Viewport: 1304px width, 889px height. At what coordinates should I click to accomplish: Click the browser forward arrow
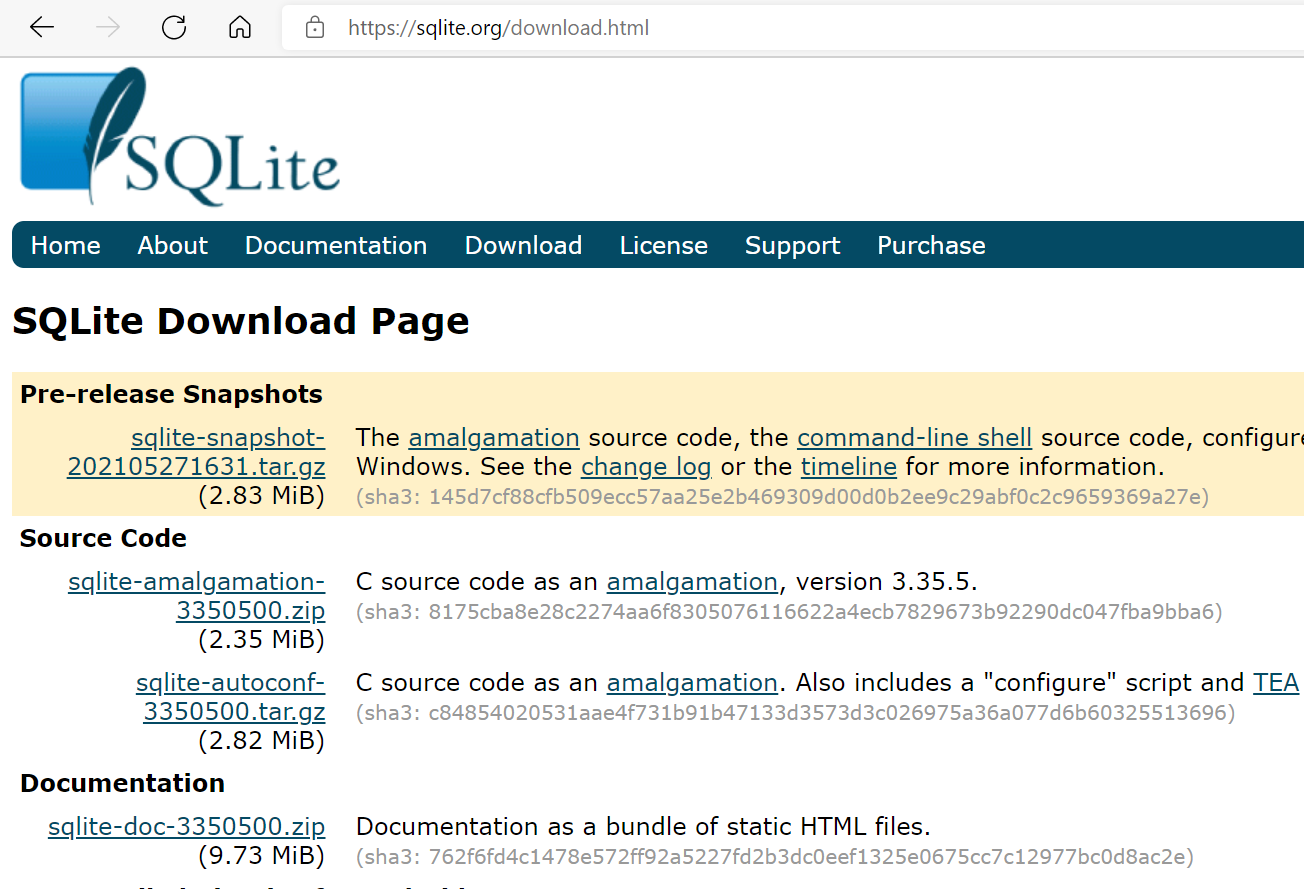point(107,28)
